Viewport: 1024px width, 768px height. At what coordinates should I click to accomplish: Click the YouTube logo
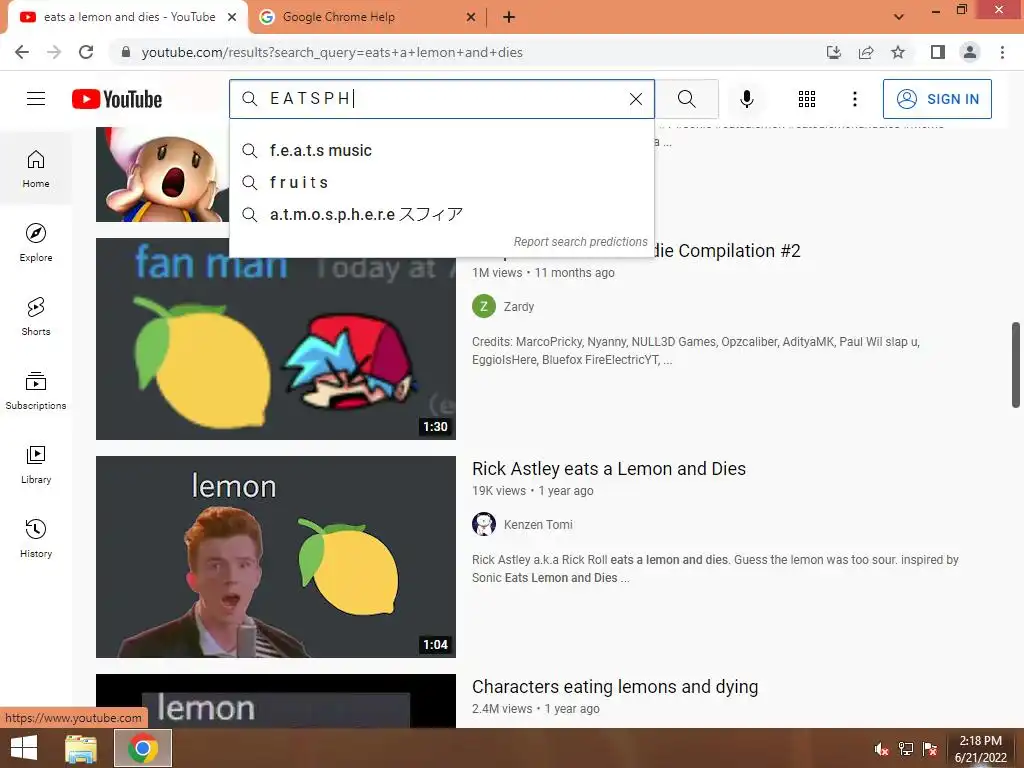[117, 99]
